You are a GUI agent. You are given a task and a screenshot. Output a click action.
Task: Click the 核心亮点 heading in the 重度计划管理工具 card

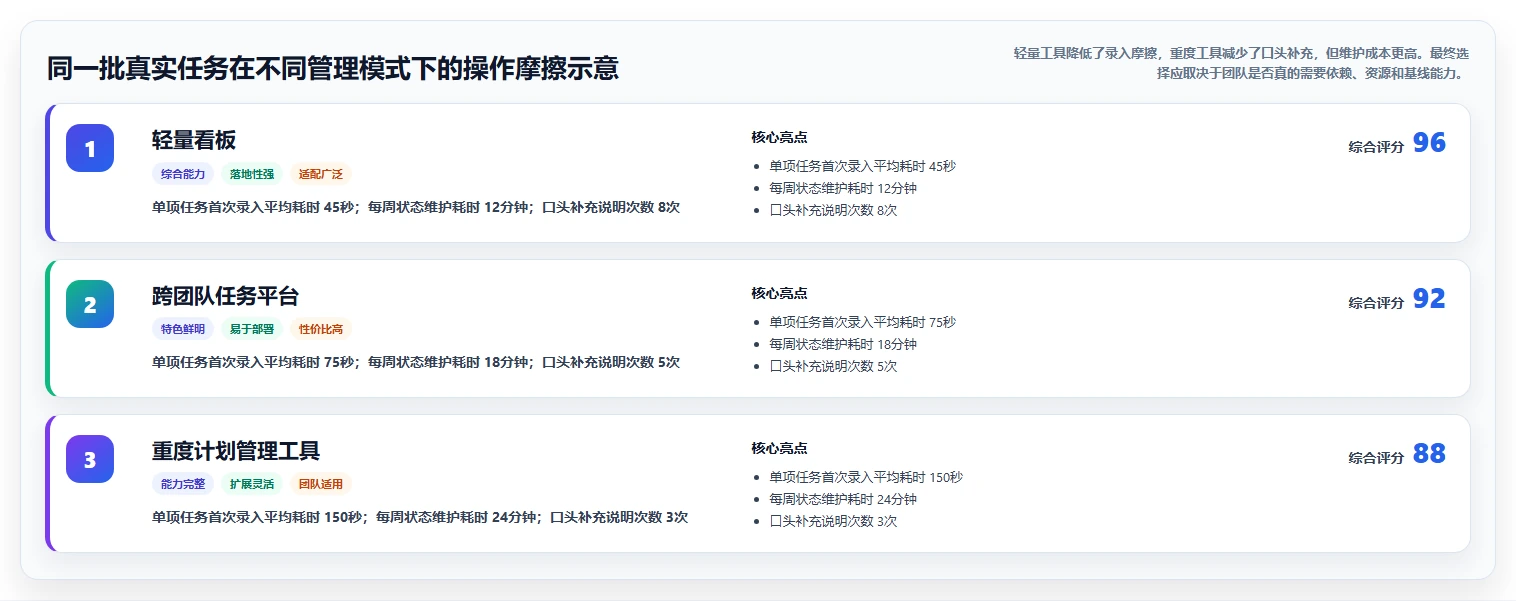tap(779, 448)
